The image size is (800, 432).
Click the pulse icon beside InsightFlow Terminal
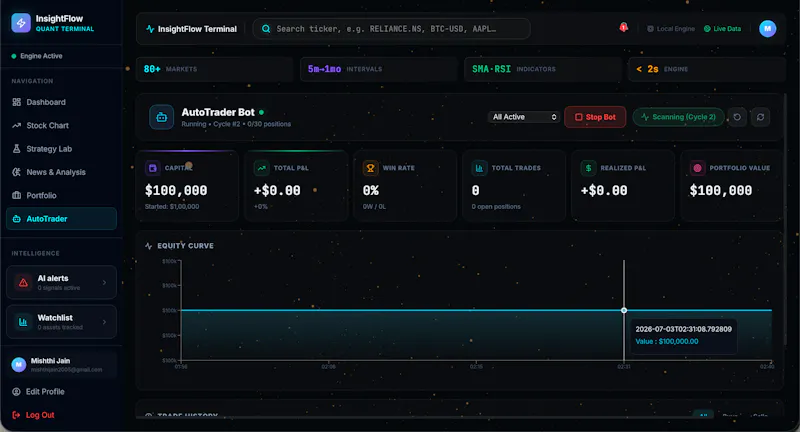click(150, 29)
